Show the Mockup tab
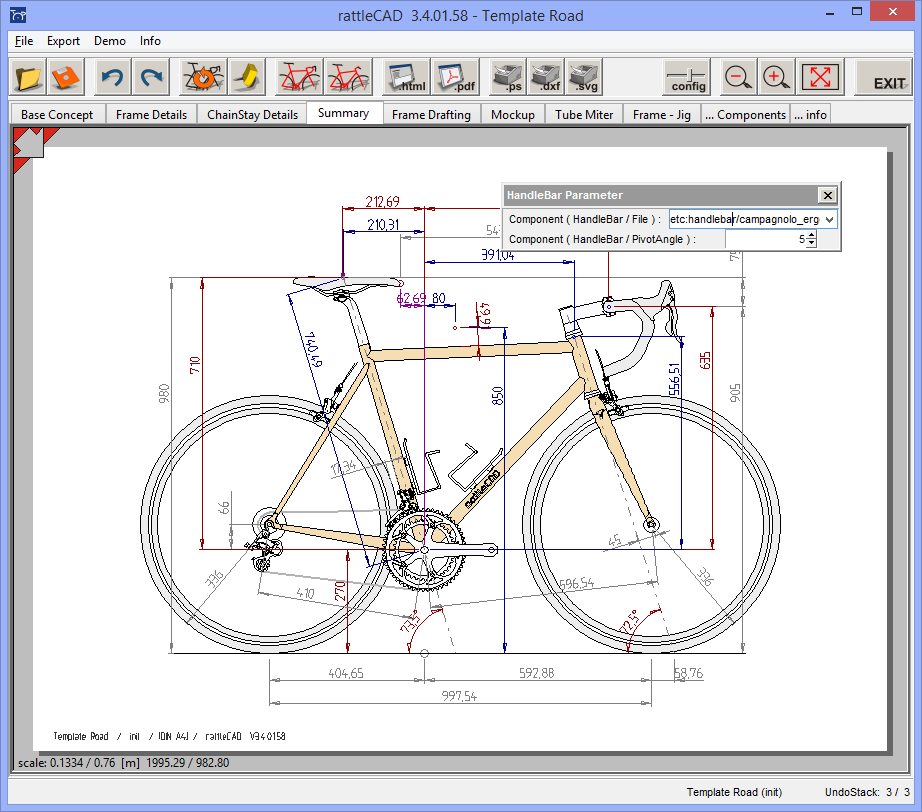The image size is (922, 812). 513,115
